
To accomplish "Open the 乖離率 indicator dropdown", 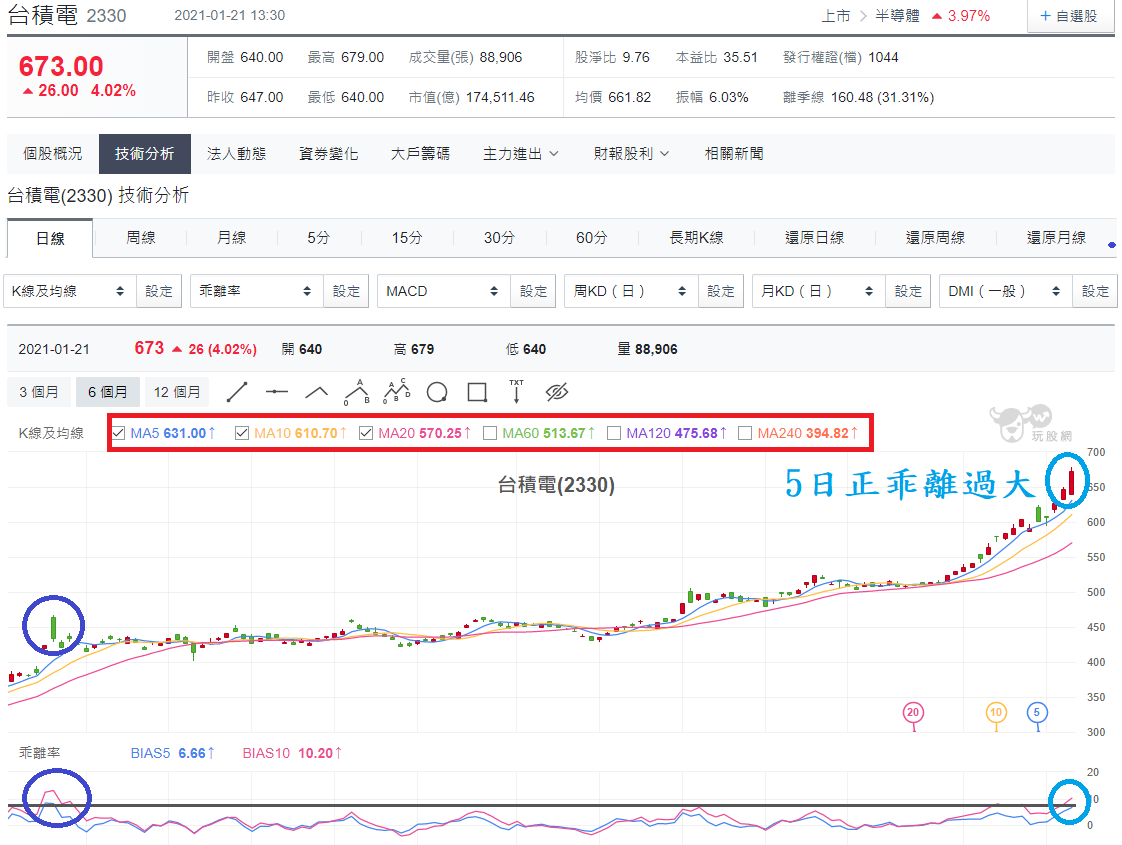I will tap(257, 291).
